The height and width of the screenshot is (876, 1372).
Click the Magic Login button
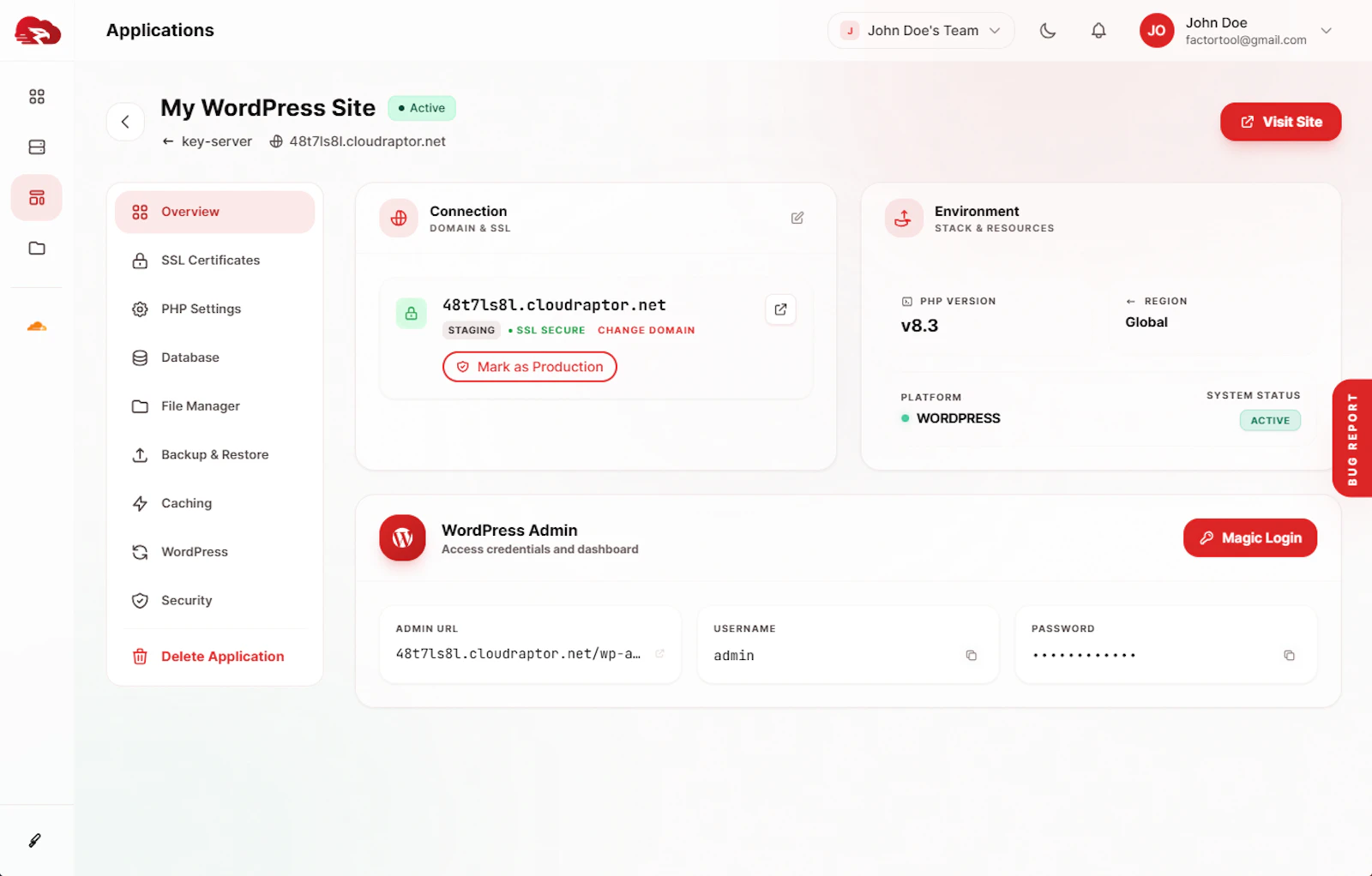(1250, 538)
